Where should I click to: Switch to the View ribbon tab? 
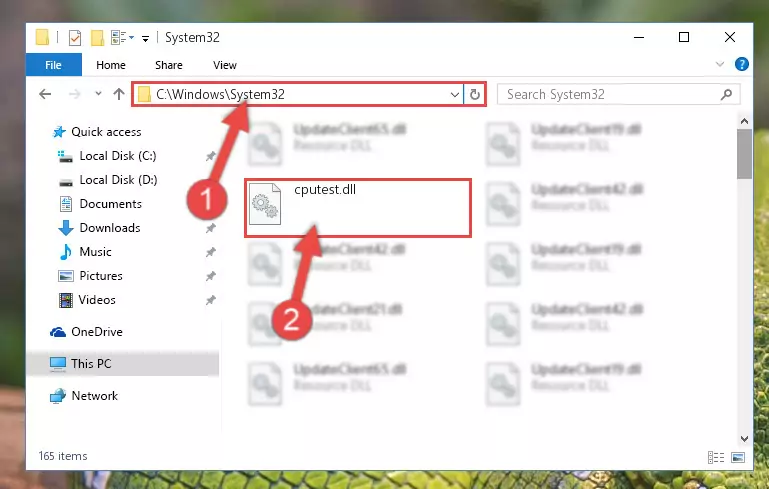click(225, 65)
